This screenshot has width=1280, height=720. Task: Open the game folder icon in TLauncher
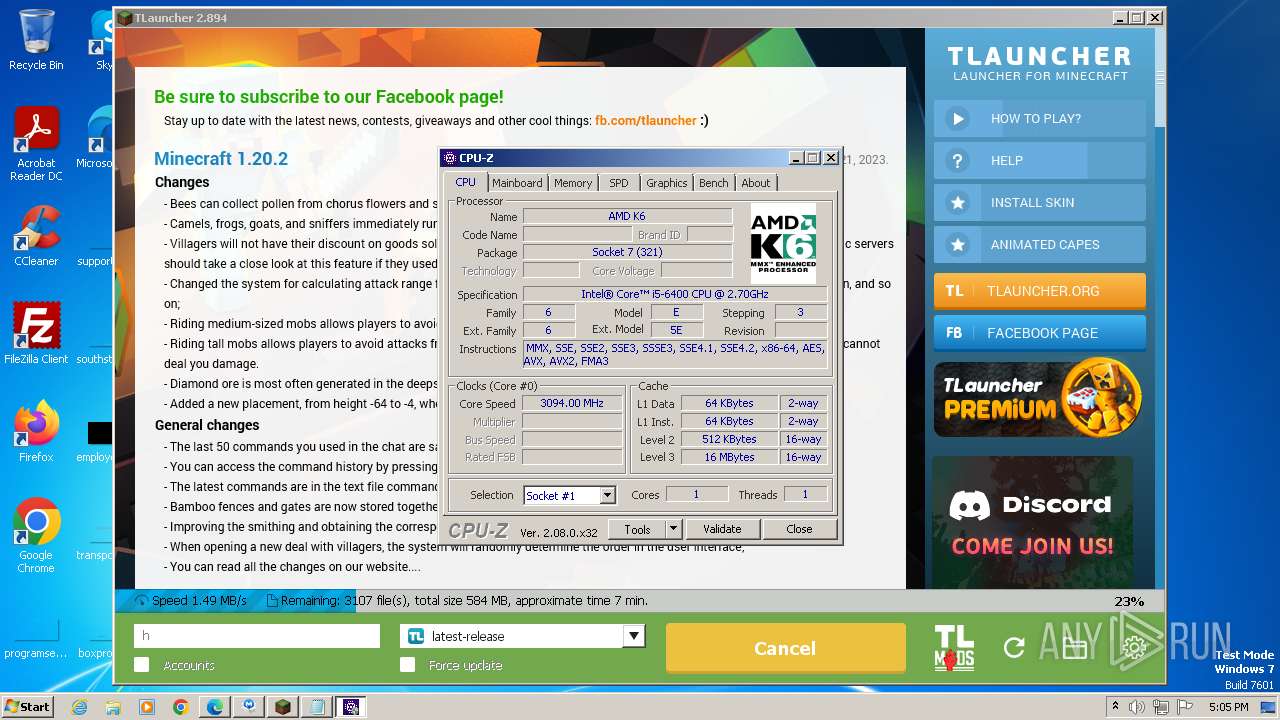pos(1074,648)
